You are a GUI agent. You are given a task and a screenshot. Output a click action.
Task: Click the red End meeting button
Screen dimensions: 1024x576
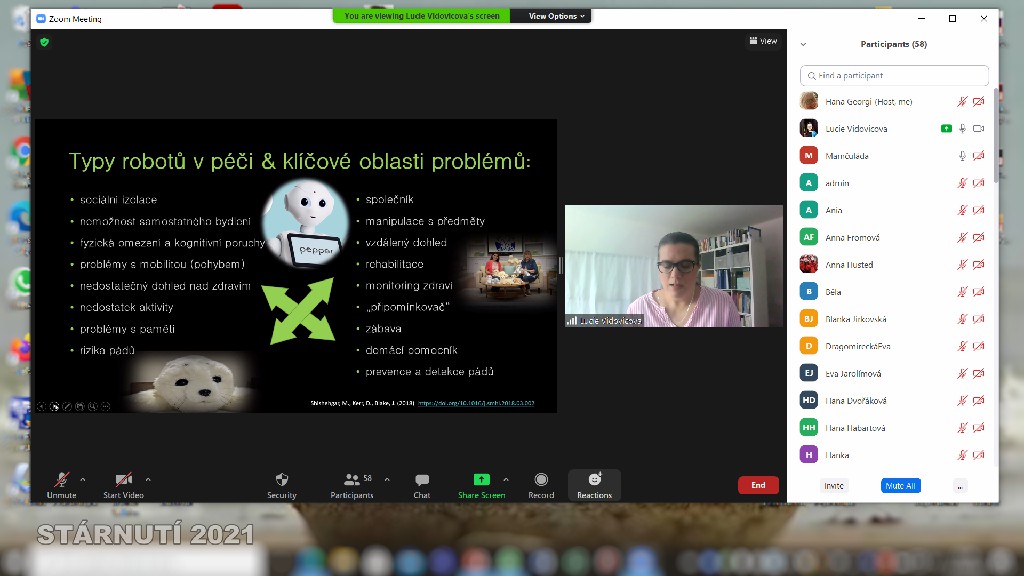pos(758,485)
